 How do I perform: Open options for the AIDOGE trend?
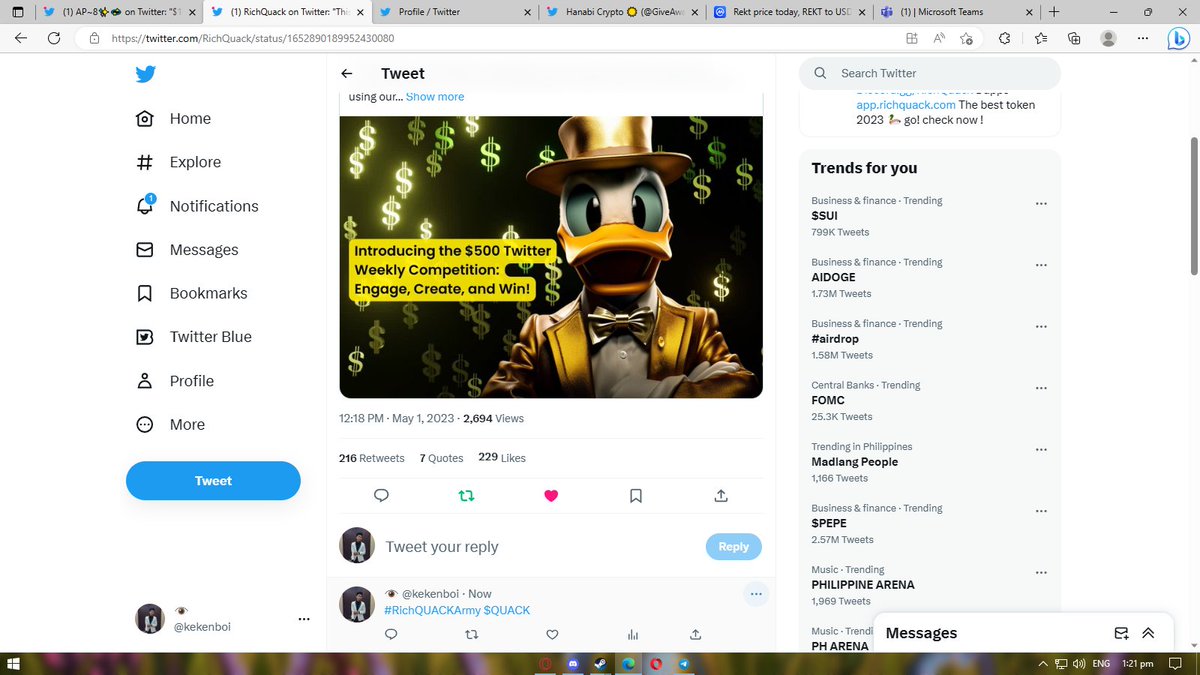tap(1041, 265)
